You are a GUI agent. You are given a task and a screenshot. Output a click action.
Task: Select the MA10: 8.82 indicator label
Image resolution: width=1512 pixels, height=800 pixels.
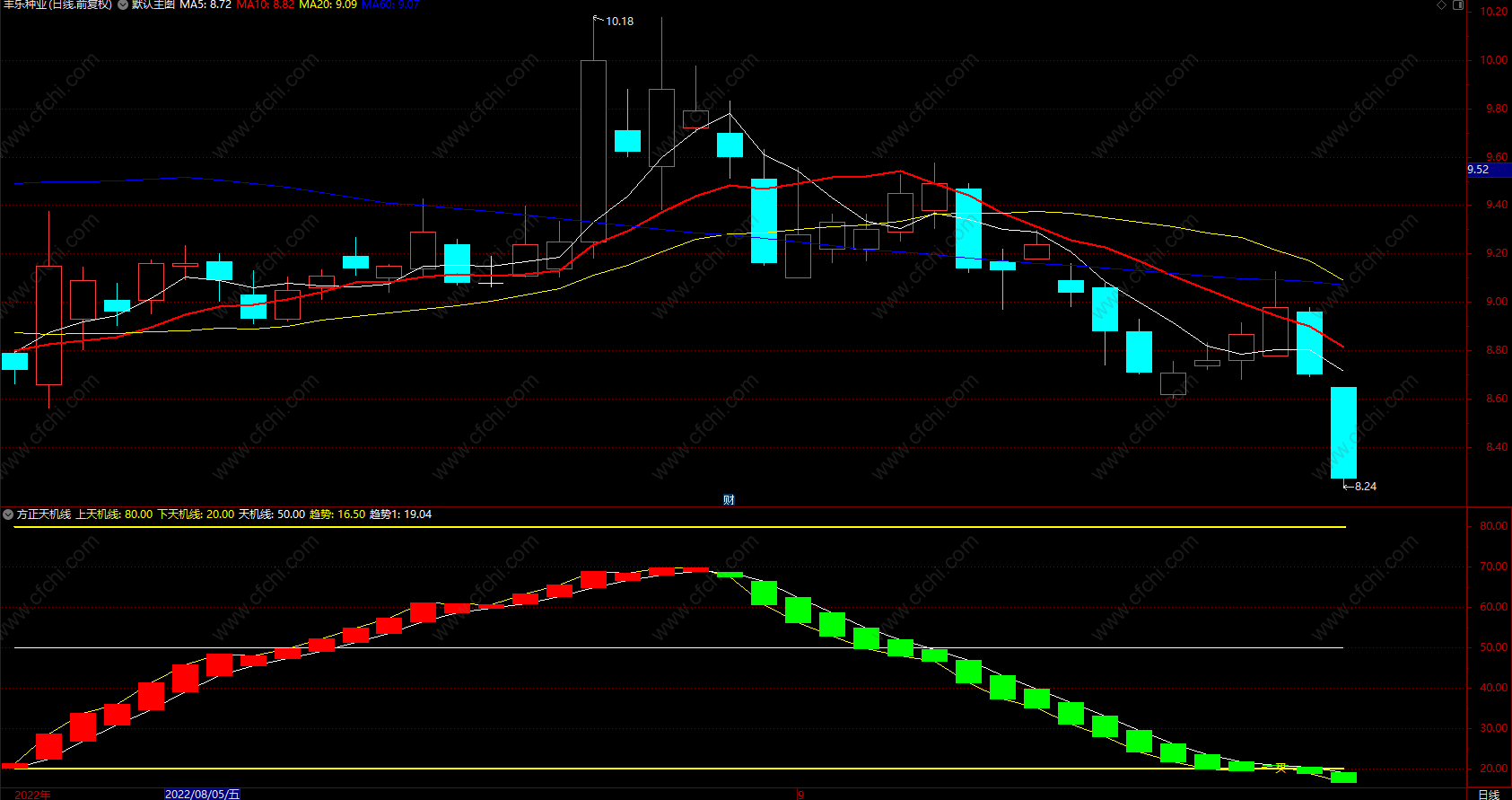[265, 4]
